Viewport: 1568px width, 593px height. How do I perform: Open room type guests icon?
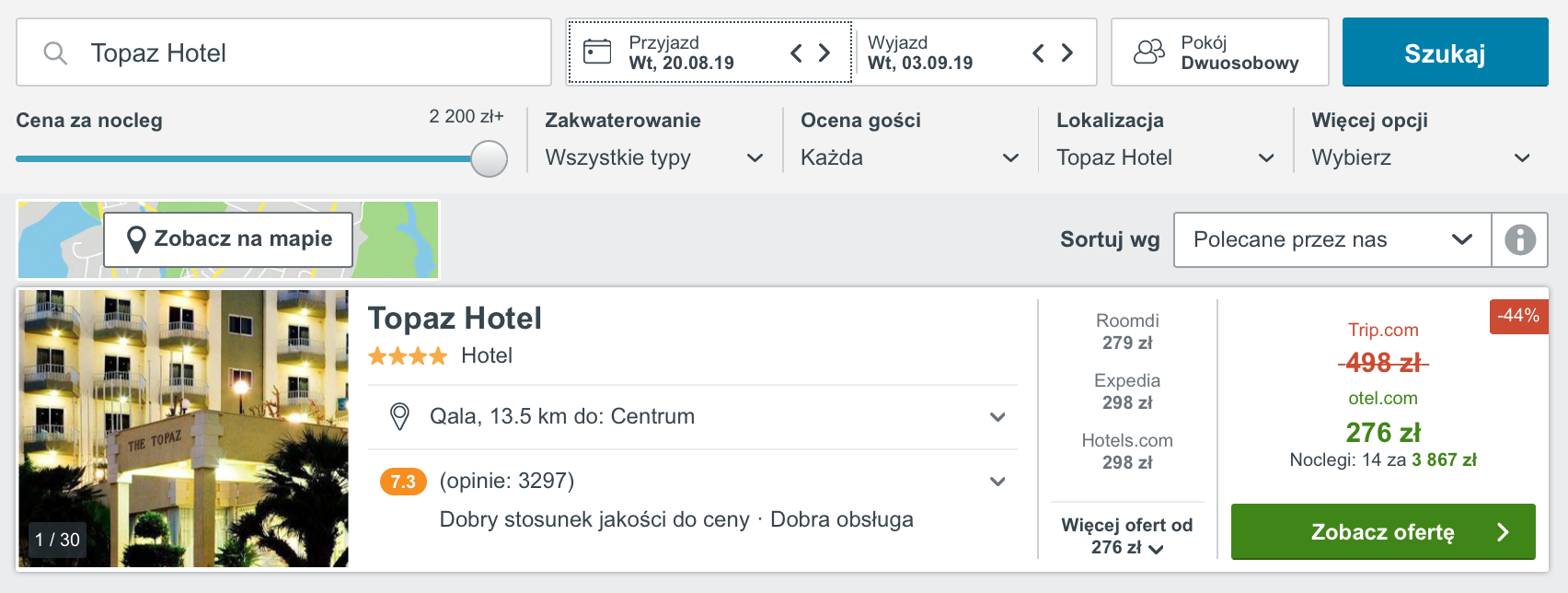(1149, 52)
